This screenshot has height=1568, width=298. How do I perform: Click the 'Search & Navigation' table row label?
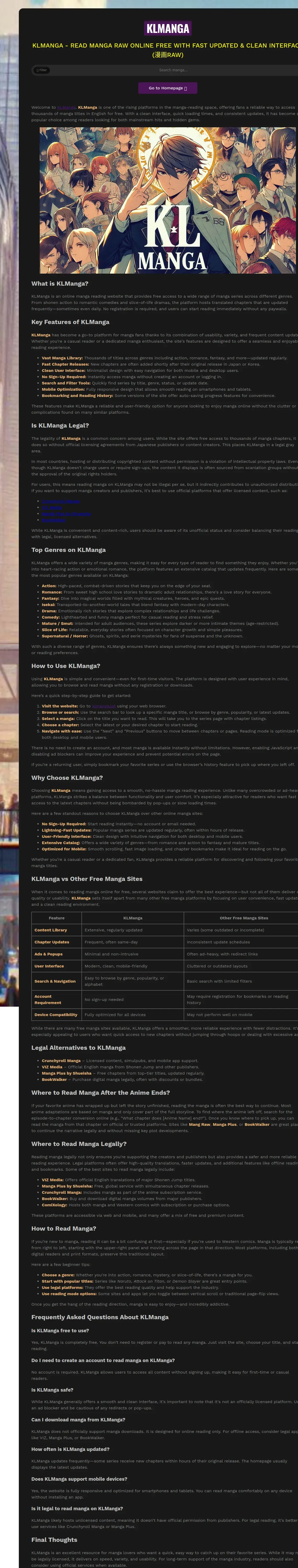point(55,981)
